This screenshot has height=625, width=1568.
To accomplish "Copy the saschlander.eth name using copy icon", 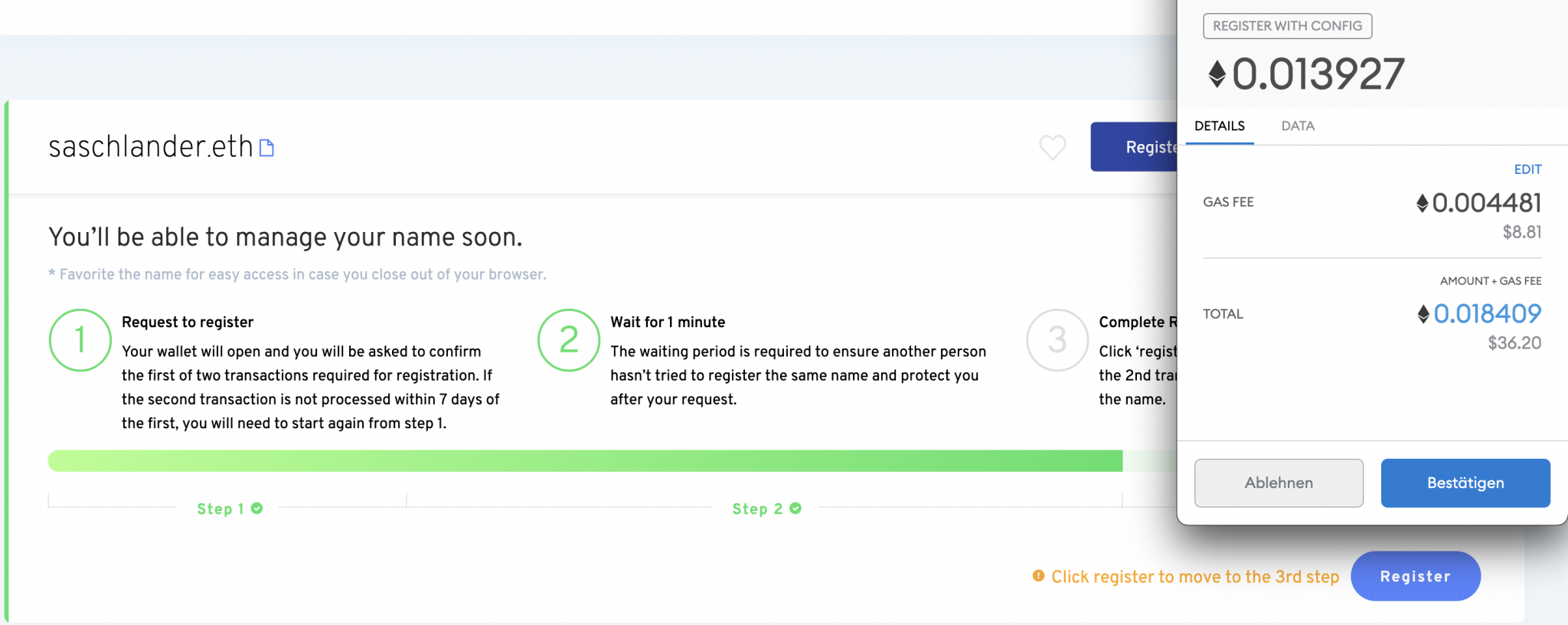I will pos(266,148).
